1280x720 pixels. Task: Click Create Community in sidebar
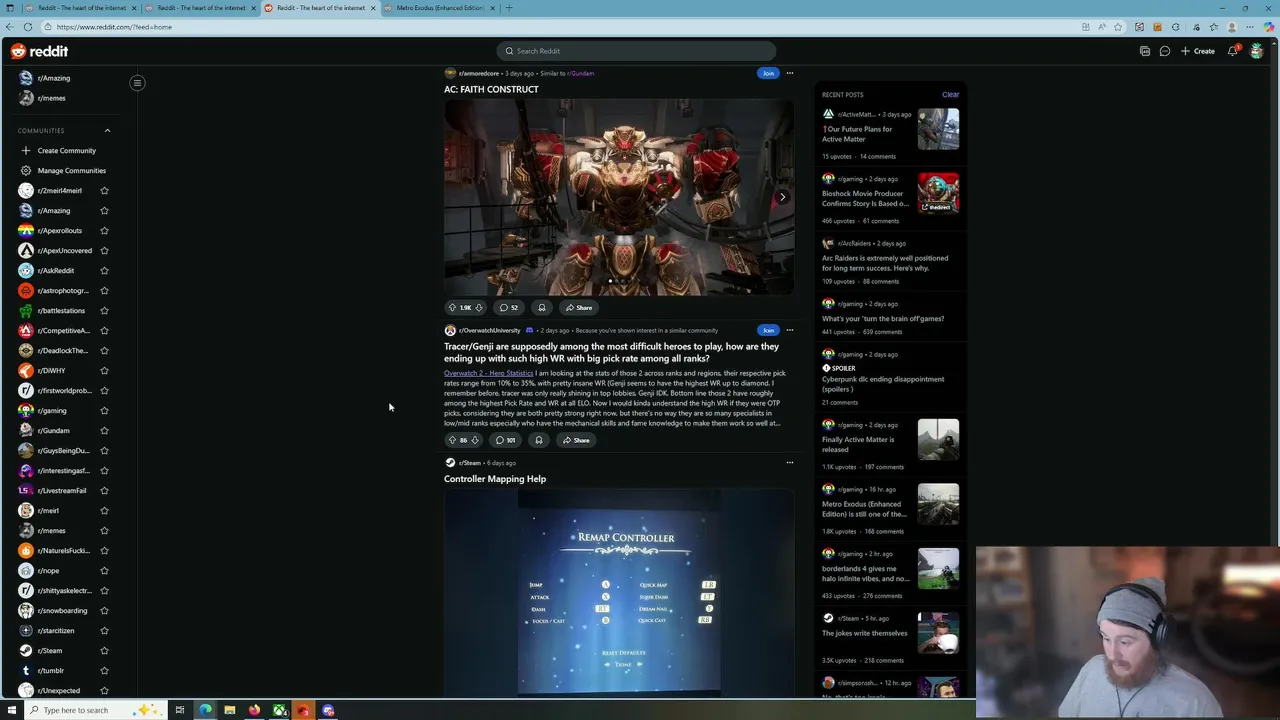[66, 151]
